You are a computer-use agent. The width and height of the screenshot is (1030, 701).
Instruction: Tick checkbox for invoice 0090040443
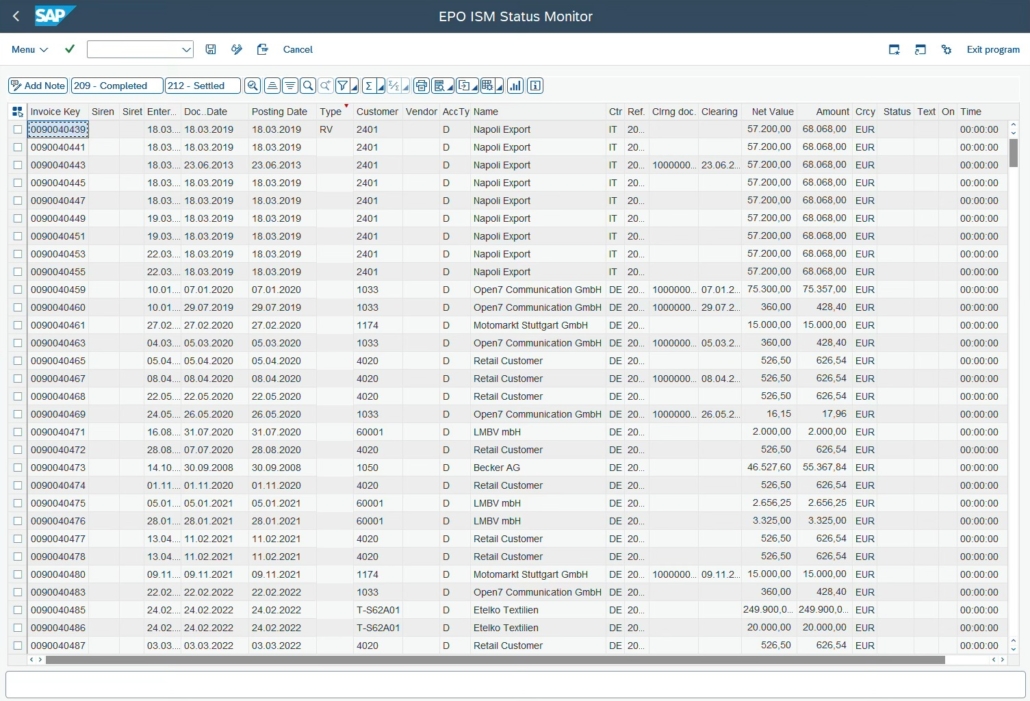click(18, 165)
